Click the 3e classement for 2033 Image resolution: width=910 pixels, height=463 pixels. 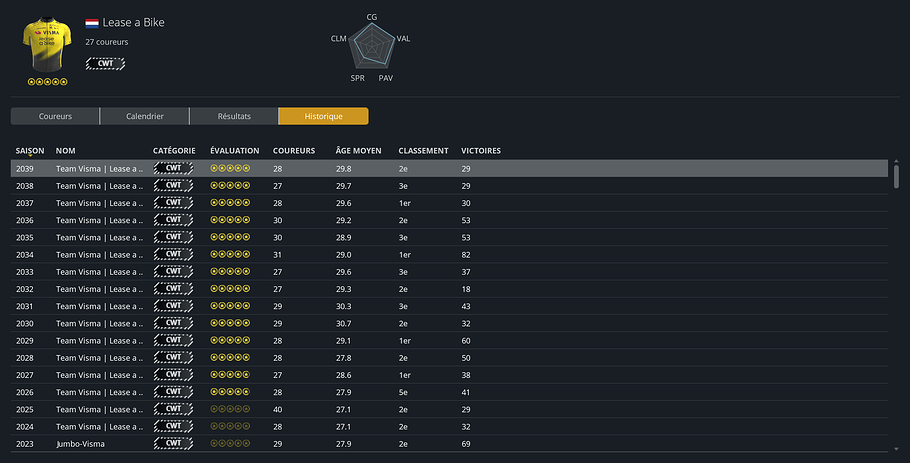tap(403, 272)
